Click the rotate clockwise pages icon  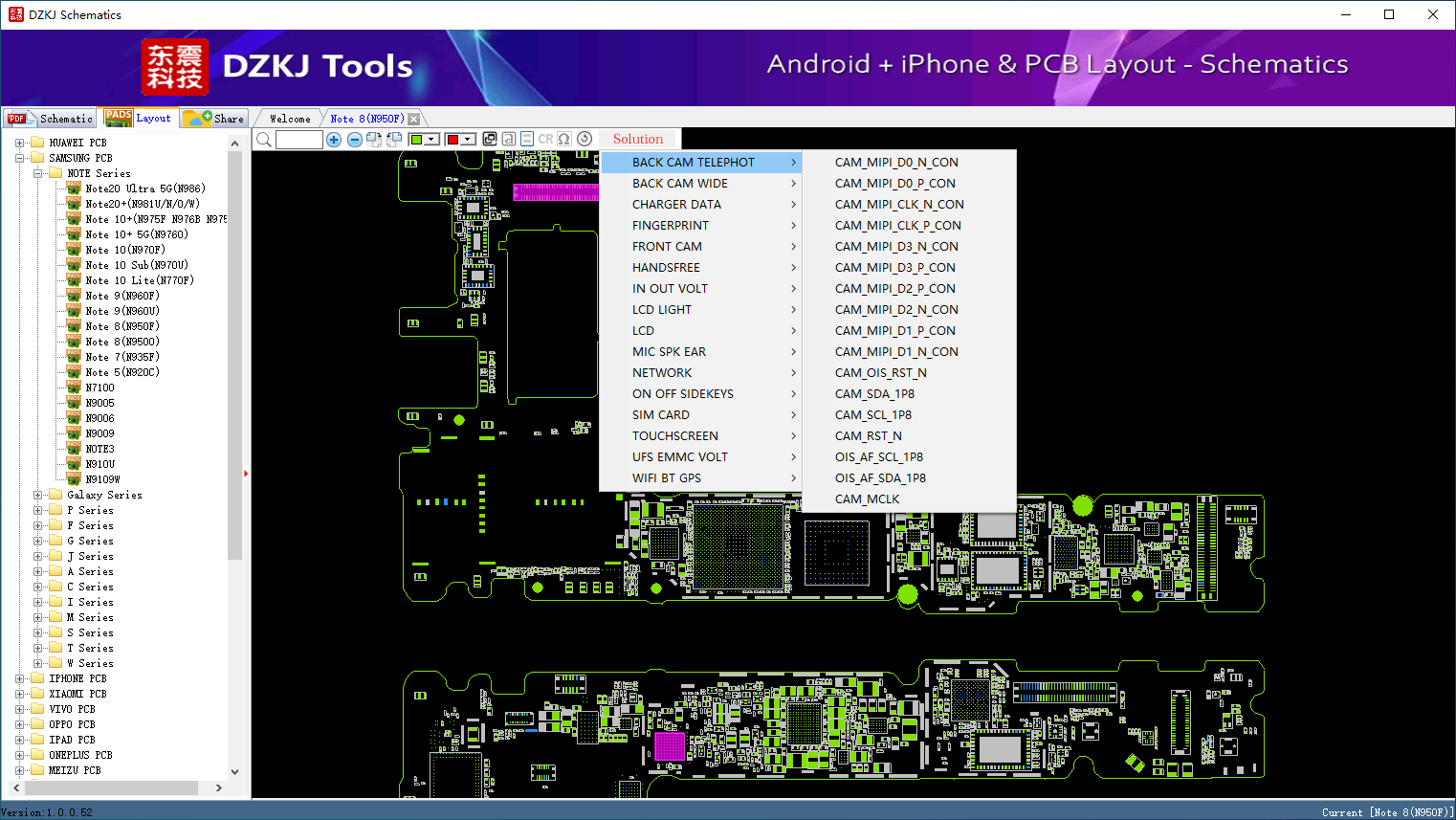(x=374, y=140)
